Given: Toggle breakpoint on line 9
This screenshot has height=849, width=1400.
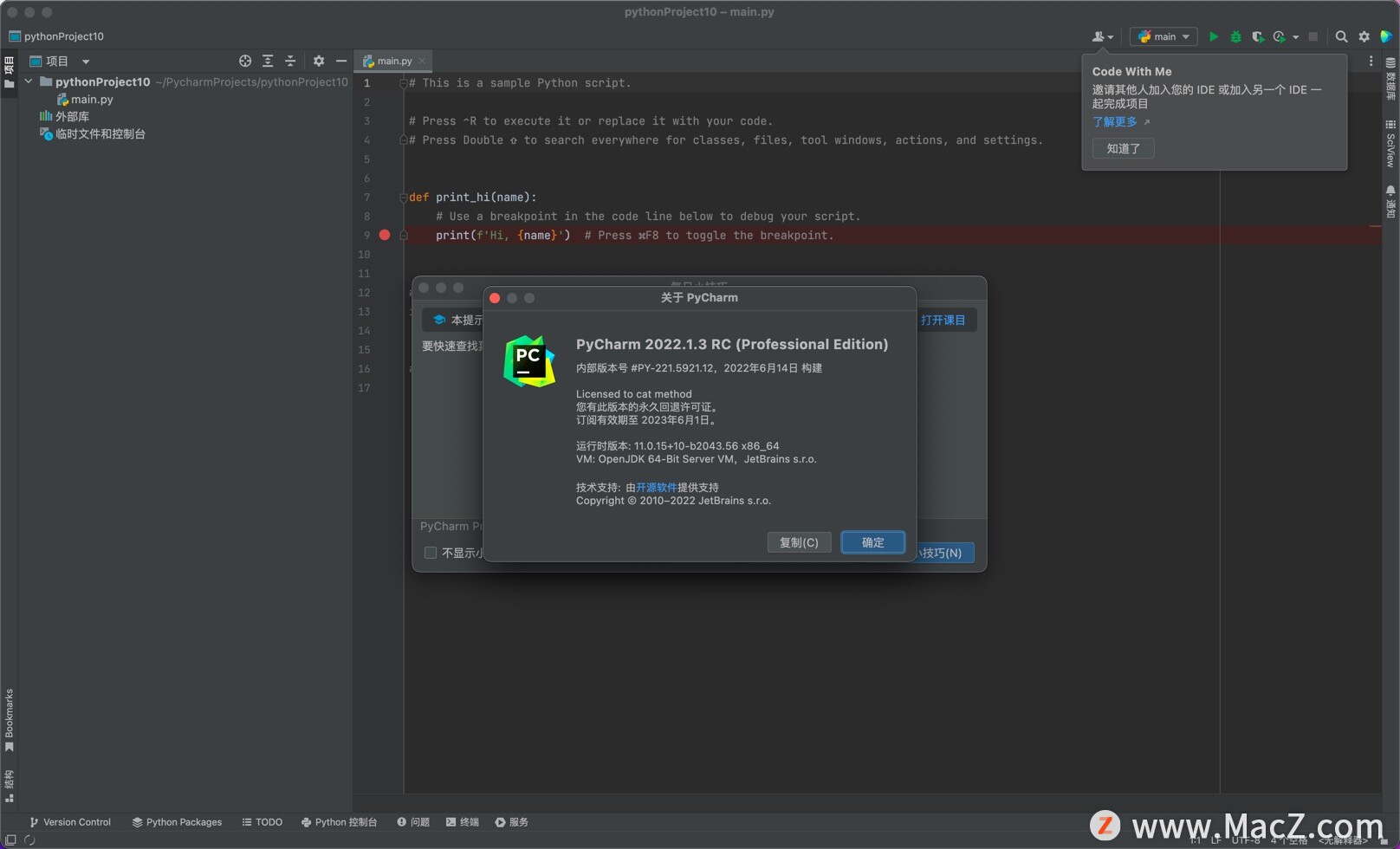Looking at the screenshot, I should [385, 235].
